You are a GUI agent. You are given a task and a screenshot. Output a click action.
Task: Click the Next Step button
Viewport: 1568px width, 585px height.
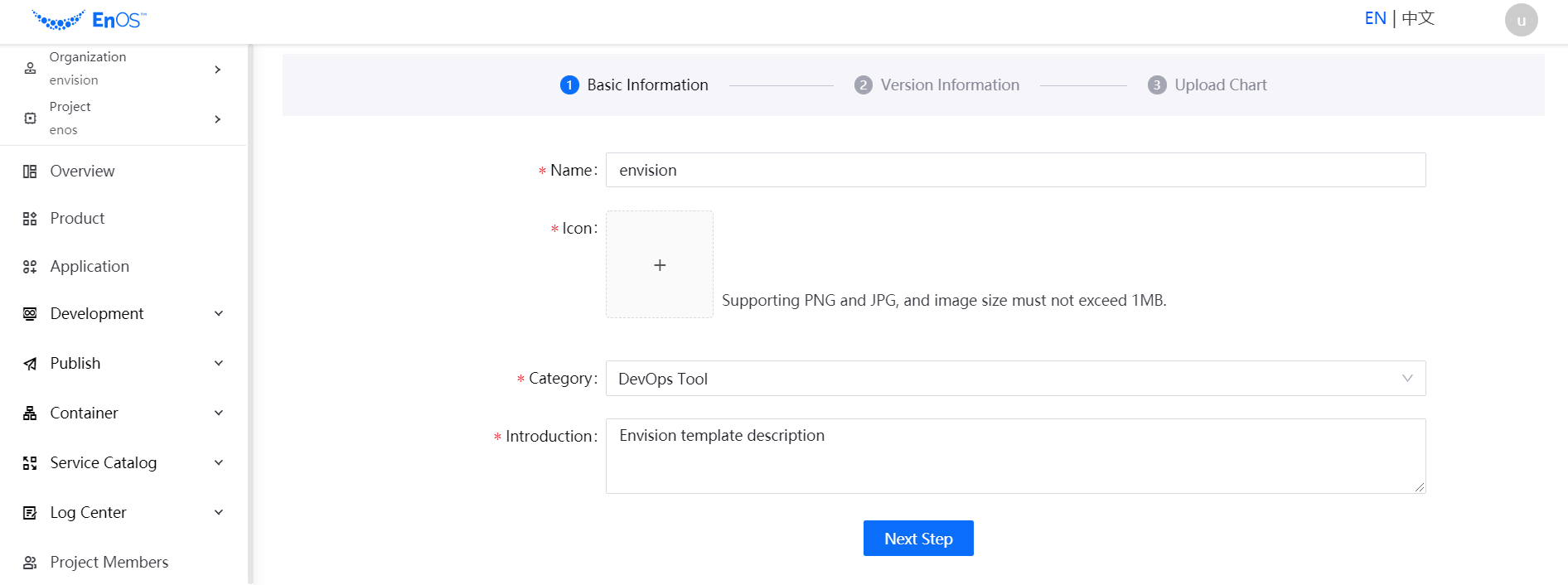(x=918, y=539)
